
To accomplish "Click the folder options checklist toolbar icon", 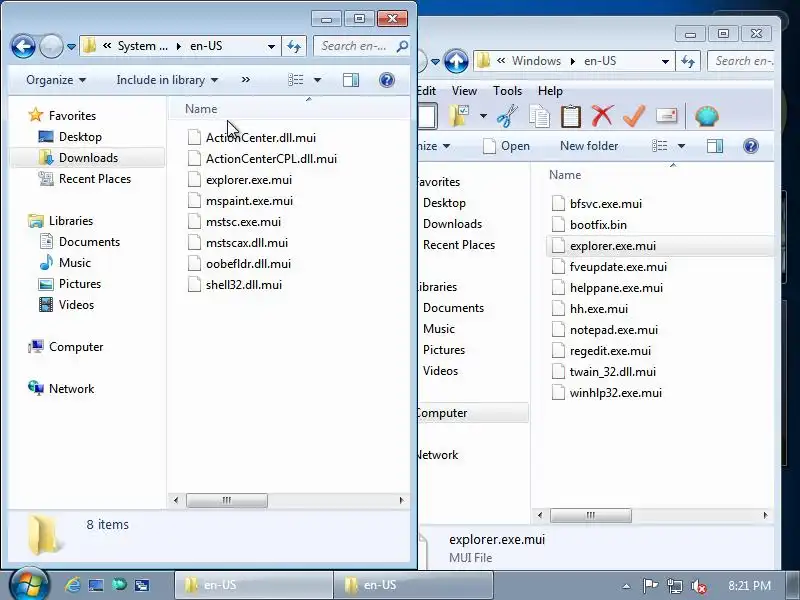I will coord(459,116).
